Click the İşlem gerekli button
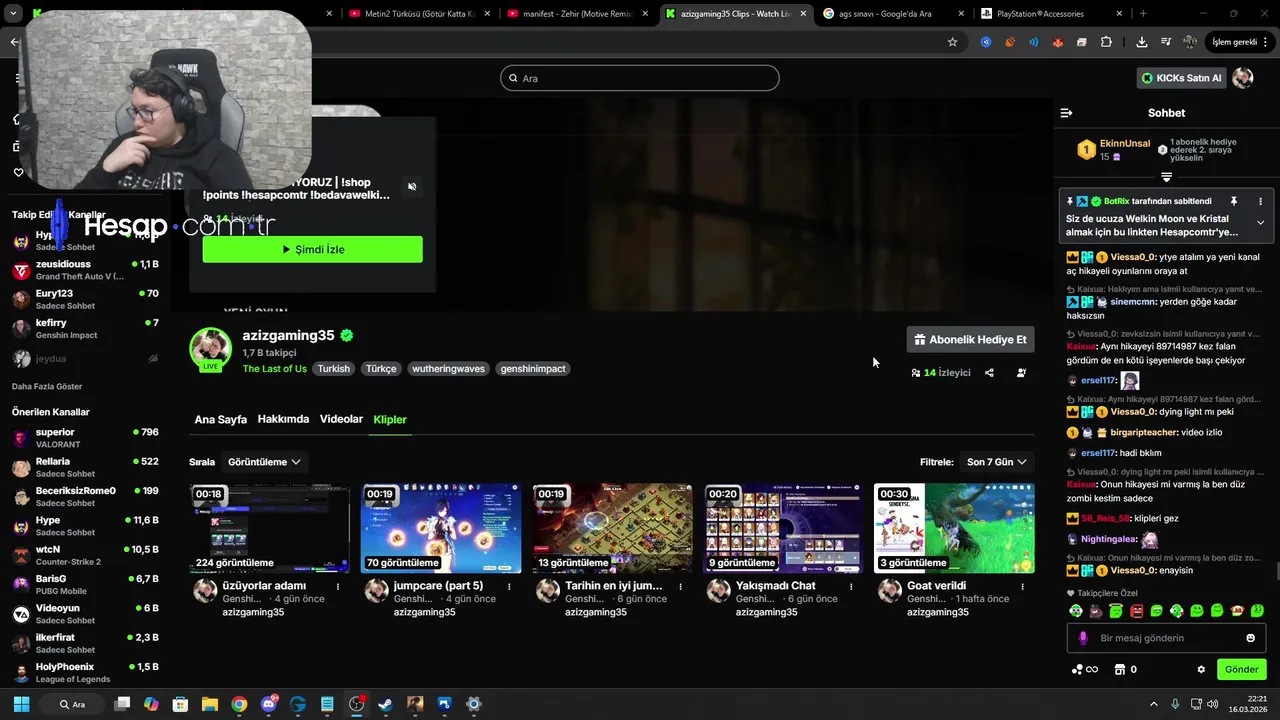This screenshot has height=720, width=1280. pyautogui.click(x=1239, y=42)
